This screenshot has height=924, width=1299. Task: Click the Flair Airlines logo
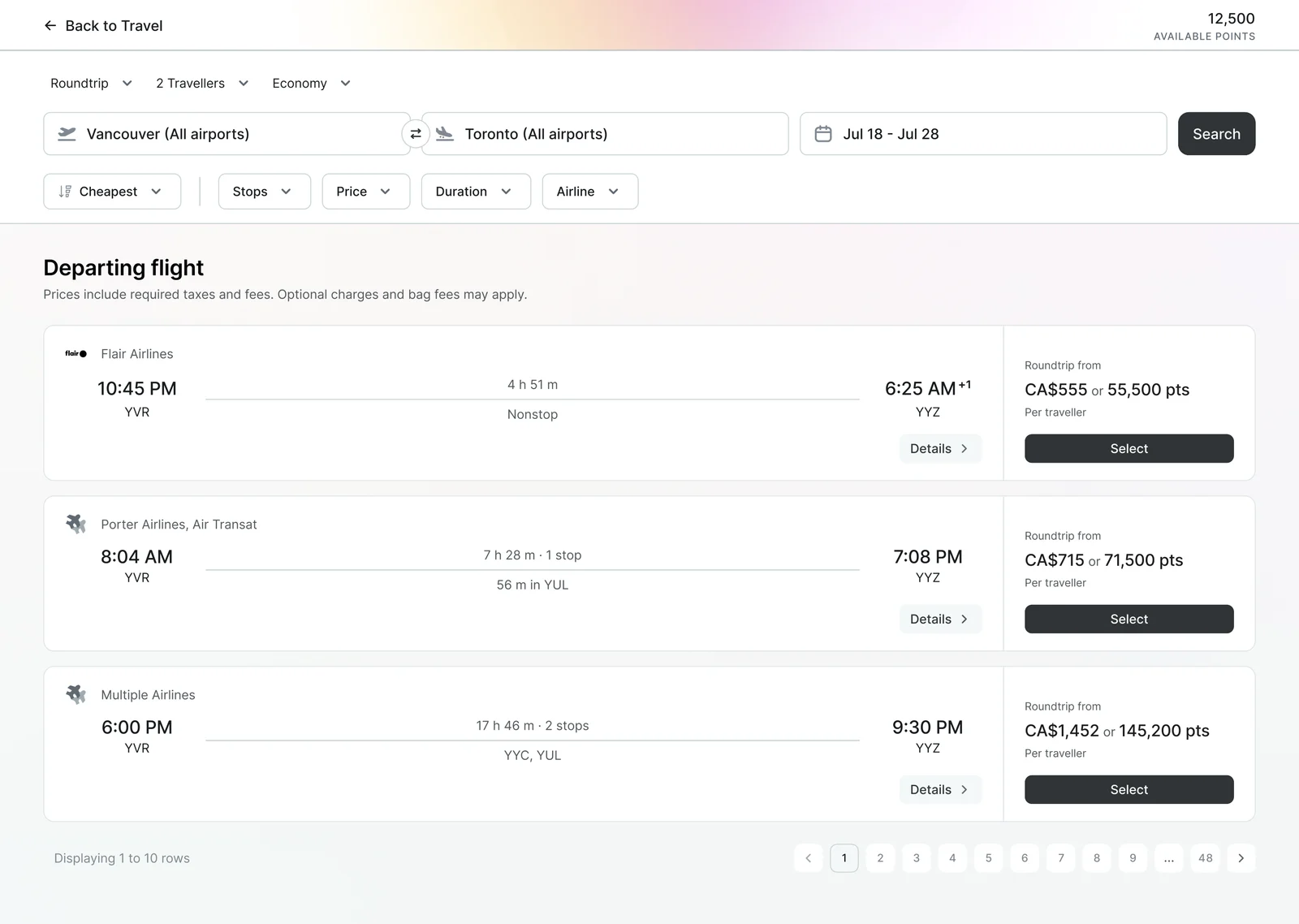coord(76,354)
